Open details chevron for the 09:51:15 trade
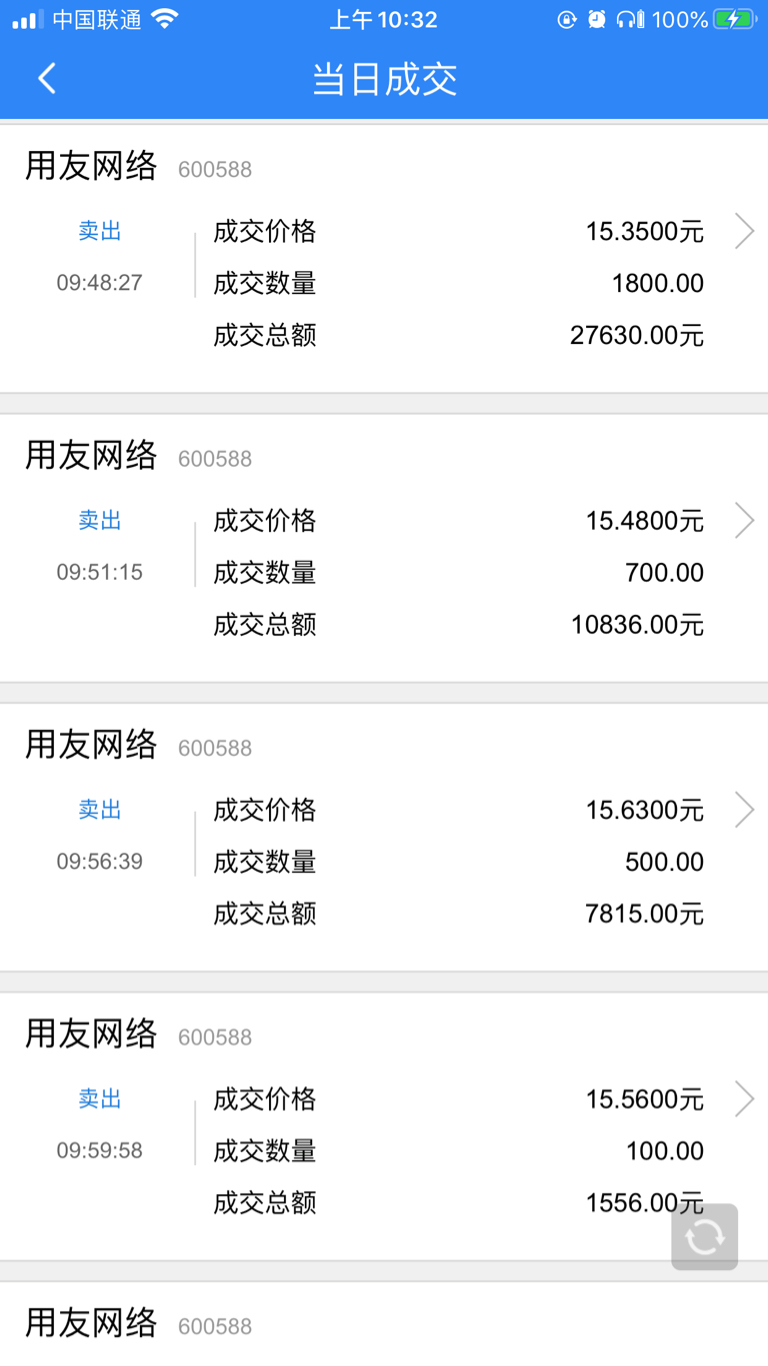Screen dimensions: 768x1366 click(744, 520)
